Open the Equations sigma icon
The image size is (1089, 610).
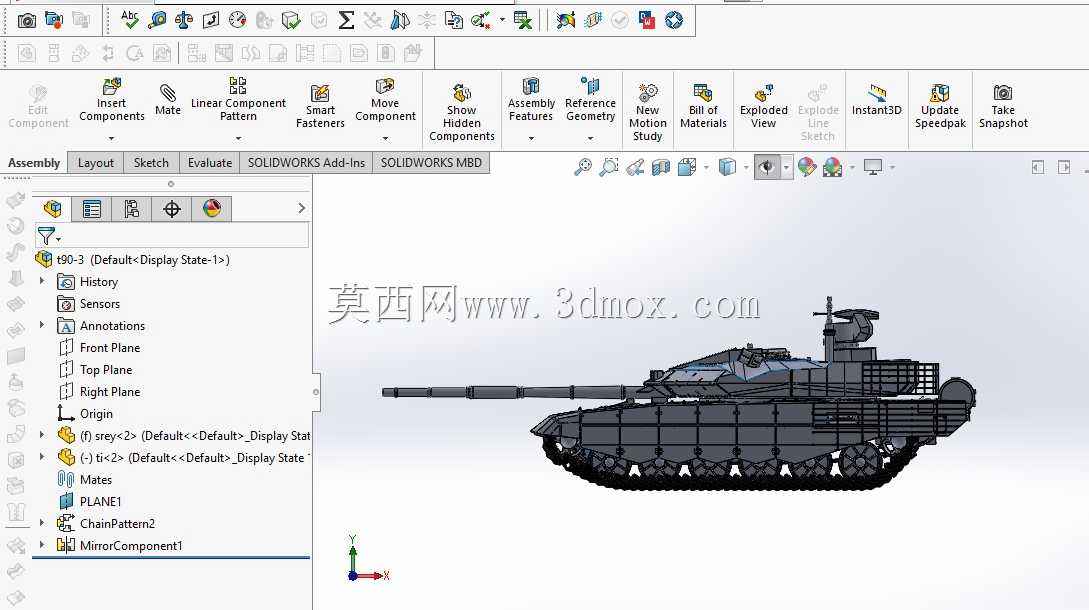(346, 21)
